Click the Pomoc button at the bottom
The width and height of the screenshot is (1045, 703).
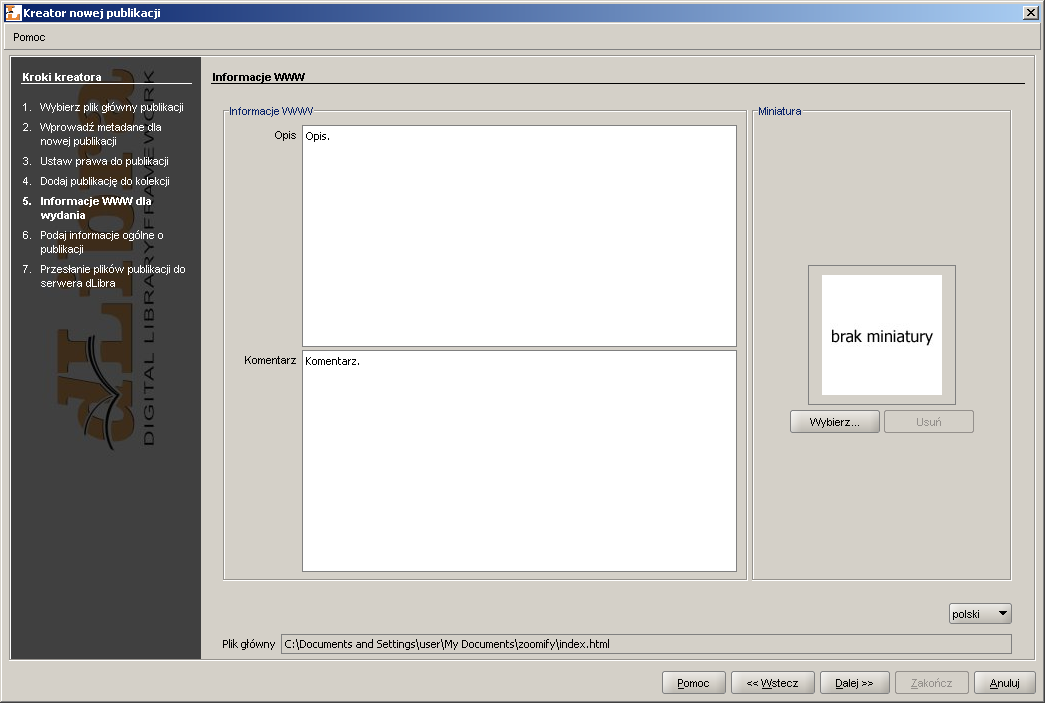[x=693, y=683]
